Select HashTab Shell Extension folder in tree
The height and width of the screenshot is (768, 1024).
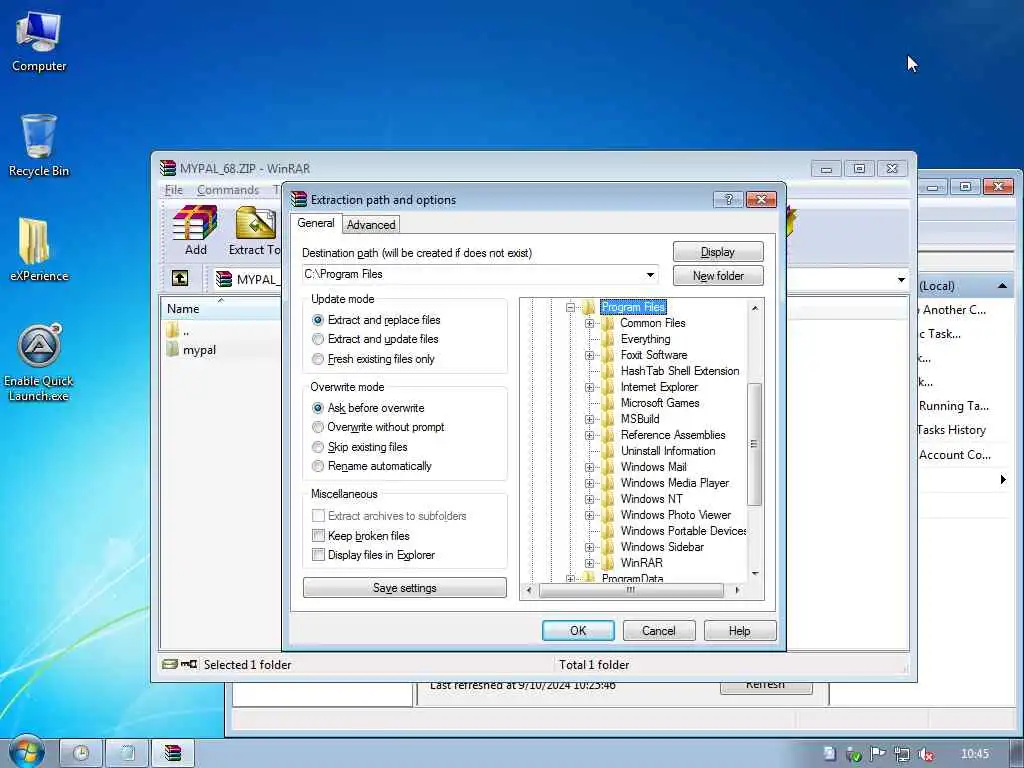click(680, 371)
